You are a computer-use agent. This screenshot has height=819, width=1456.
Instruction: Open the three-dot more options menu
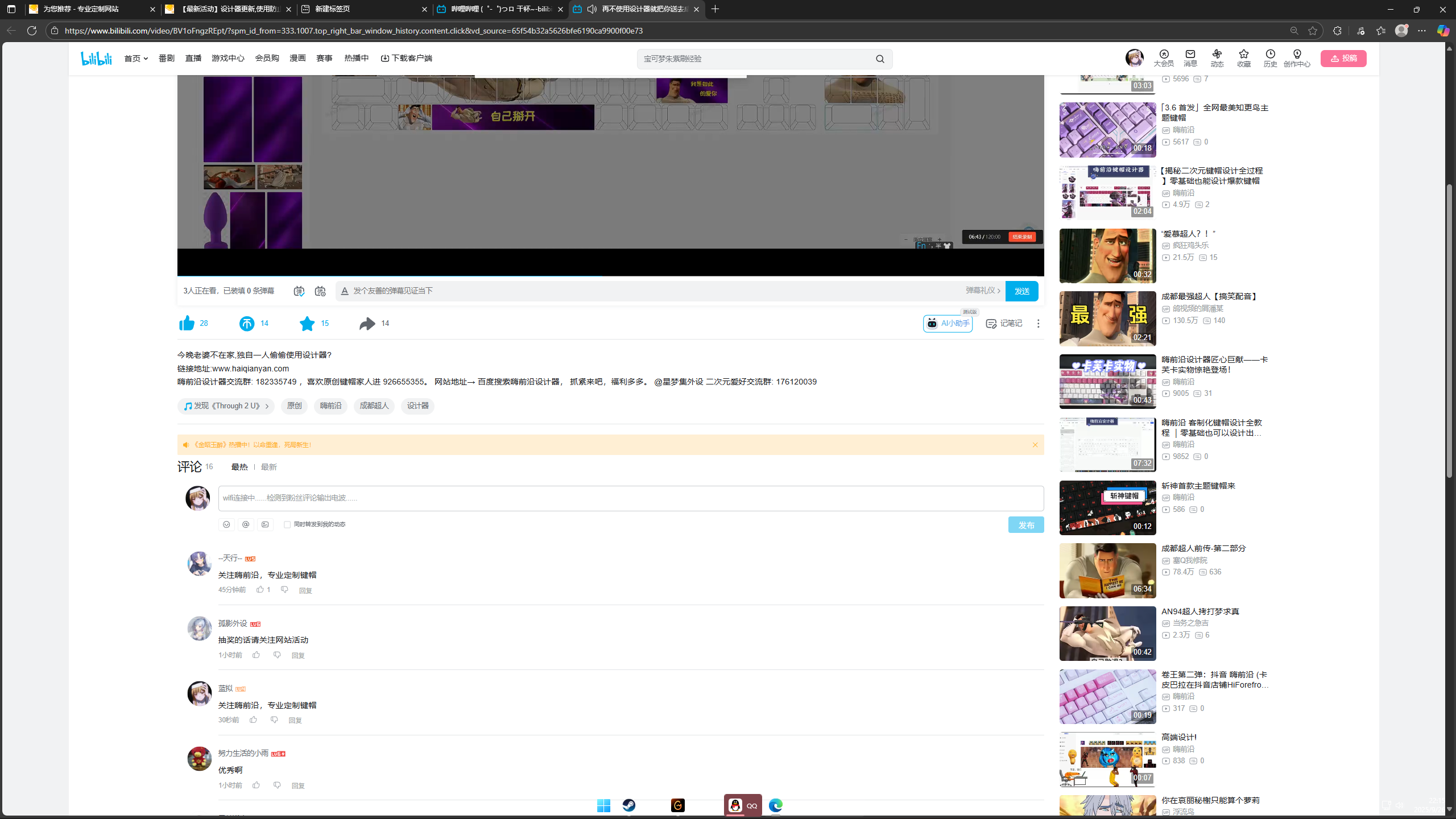point(1038,323)
